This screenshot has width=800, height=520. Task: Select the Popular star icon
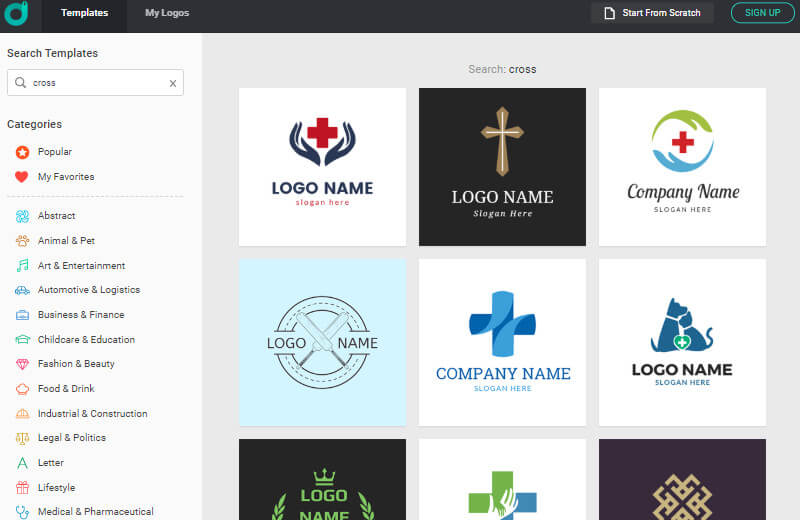point(22,152)
